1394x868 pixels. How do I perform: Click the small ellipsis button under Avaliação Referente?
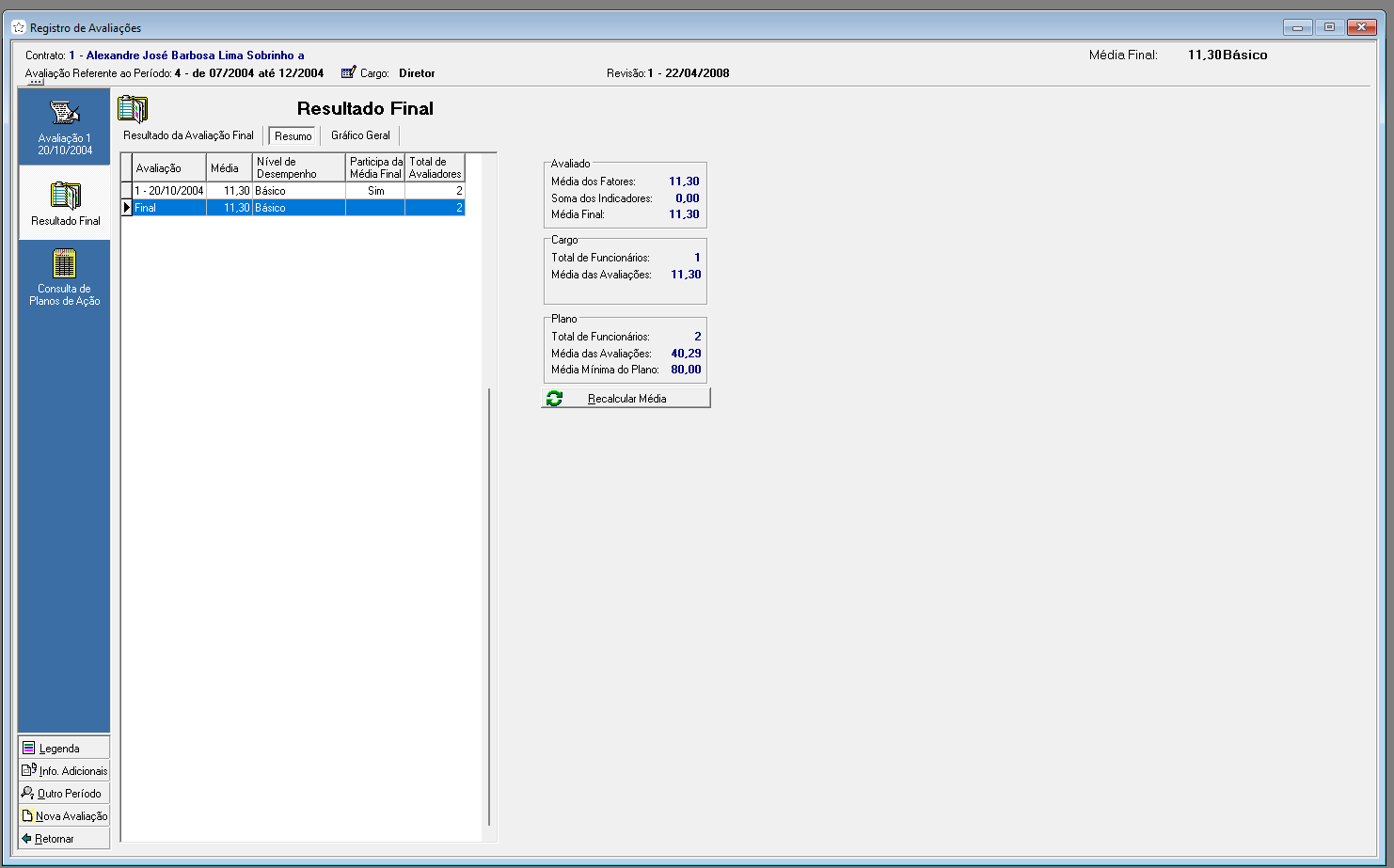pyautogui.click(x=36, y=83)
